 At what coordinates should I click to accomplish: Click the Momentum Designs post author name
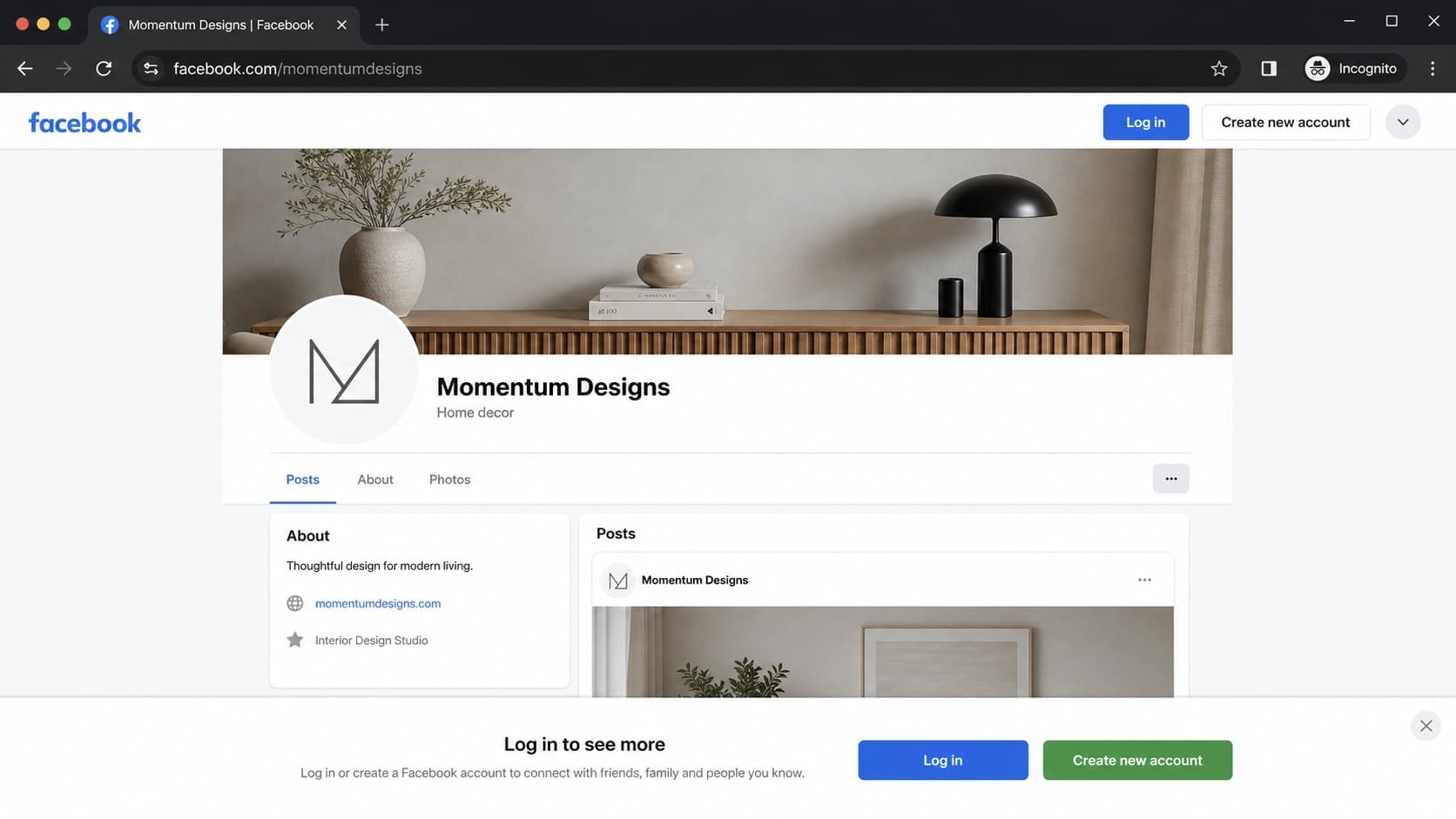click(695, 581)
